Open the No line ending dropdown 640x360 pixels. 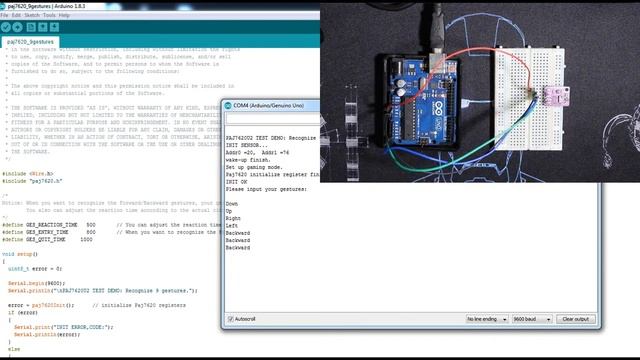[x=487, y=319]
